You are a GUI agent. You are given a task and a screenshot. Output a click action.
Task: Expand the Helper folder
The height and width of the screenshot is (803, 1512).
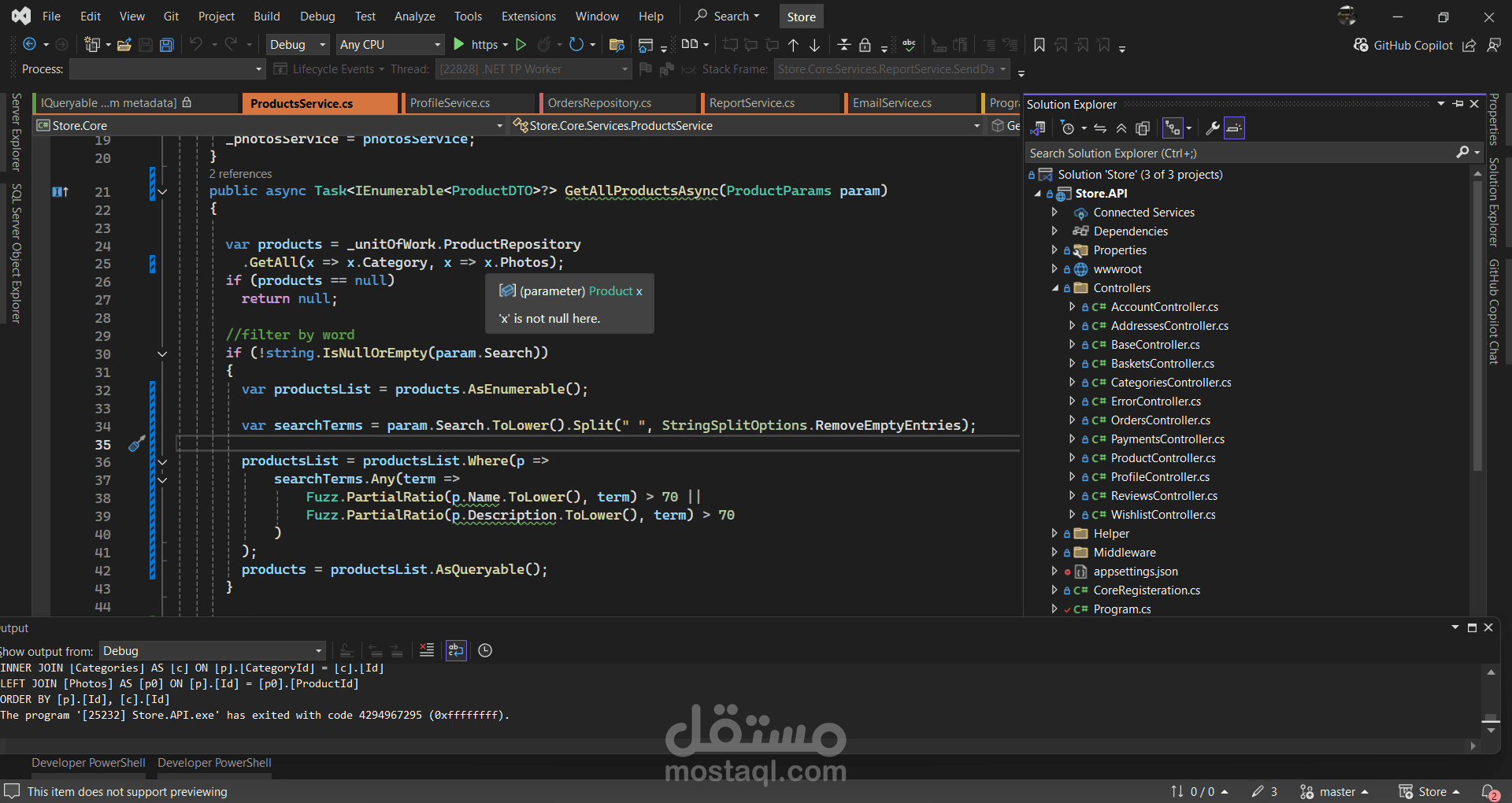pos(1054,534)
